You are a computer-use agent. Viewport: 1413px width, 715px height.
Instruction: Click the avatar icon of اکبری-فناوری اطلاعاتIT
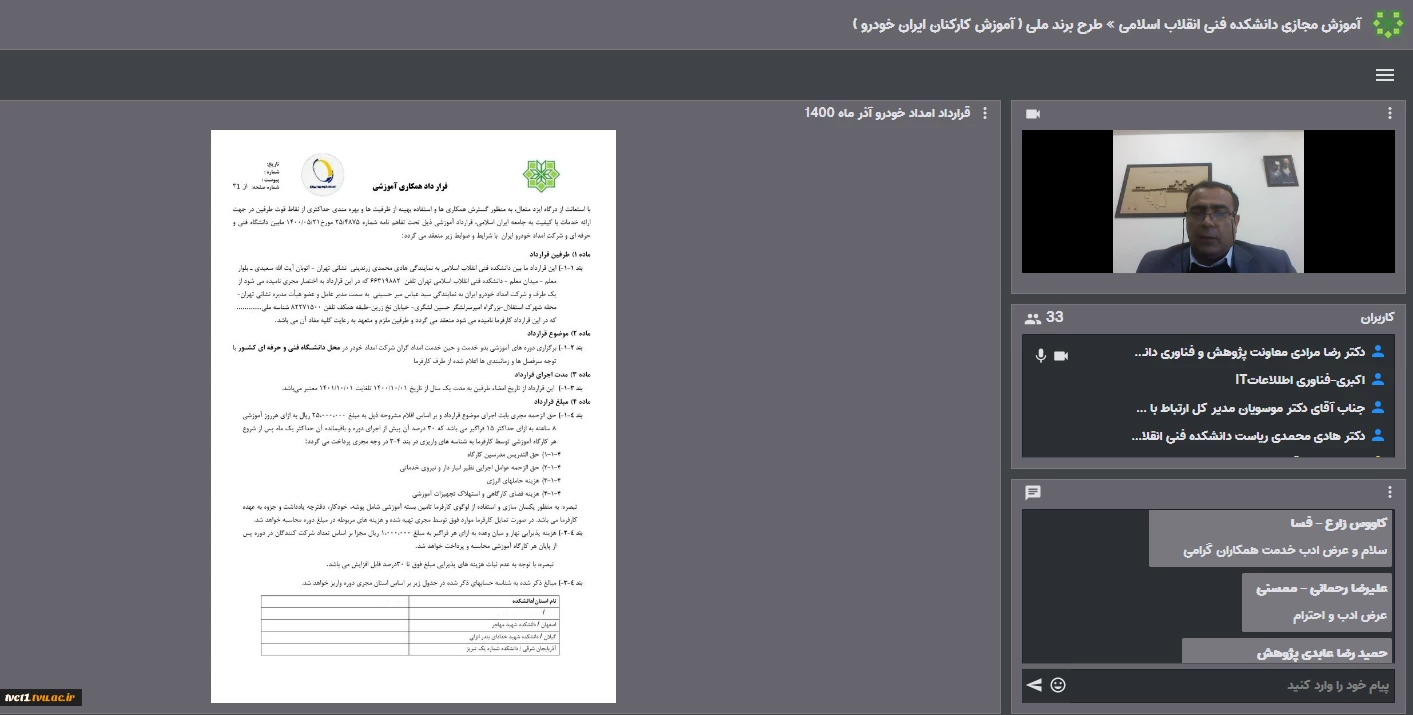(x=1378, y=380)
